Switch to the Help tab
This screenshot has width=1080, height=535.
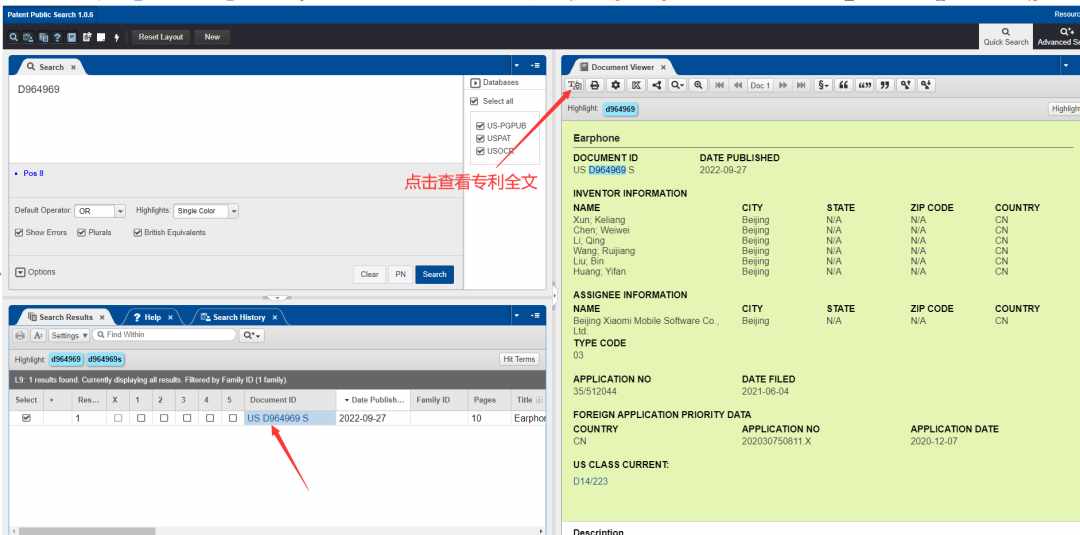coord(152,317)
